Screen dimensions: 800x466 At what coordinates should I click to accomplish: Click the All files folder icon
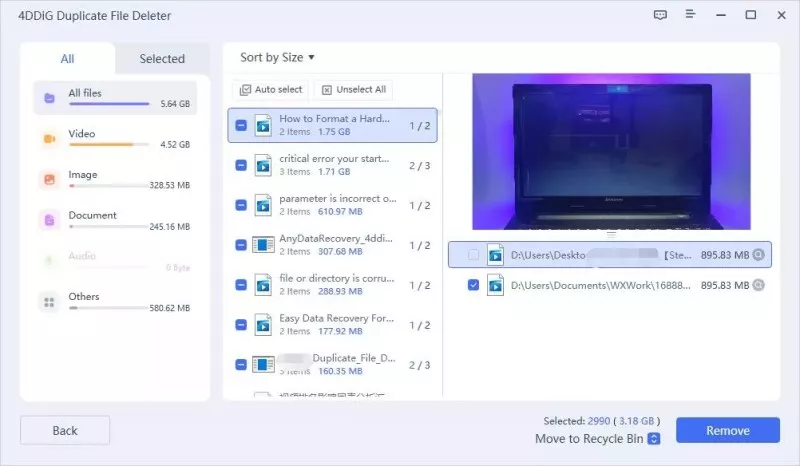click(x=49, y=98)
